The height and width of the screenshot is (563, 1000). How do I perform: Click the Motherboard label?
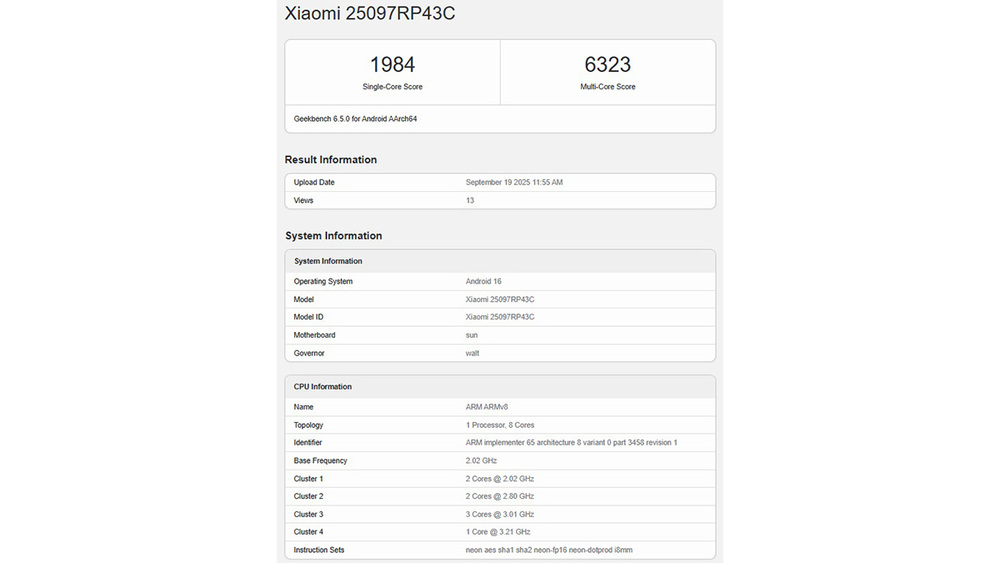(314, 335)
